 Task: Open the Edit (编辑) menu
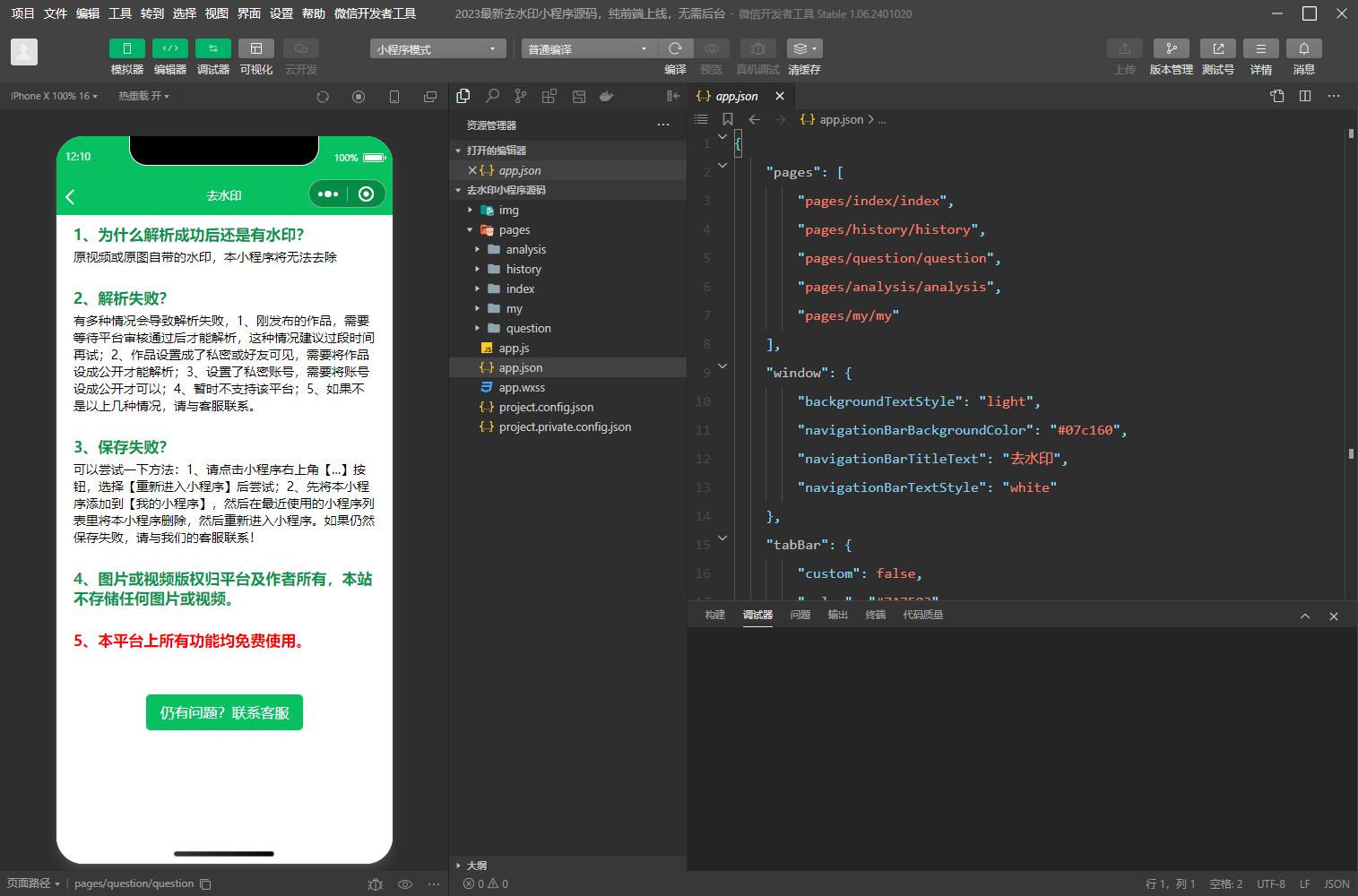[x=88, y=13]
